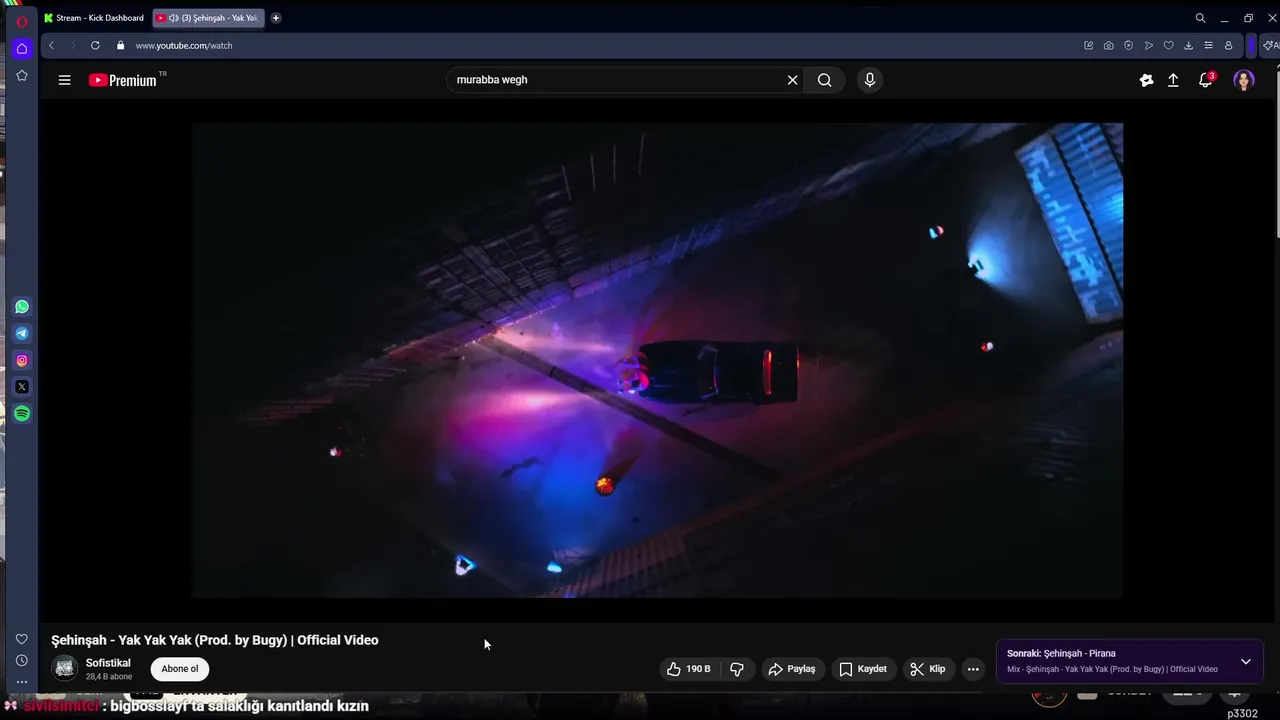
Task: Dislike the video
Action: click(737, 669)
